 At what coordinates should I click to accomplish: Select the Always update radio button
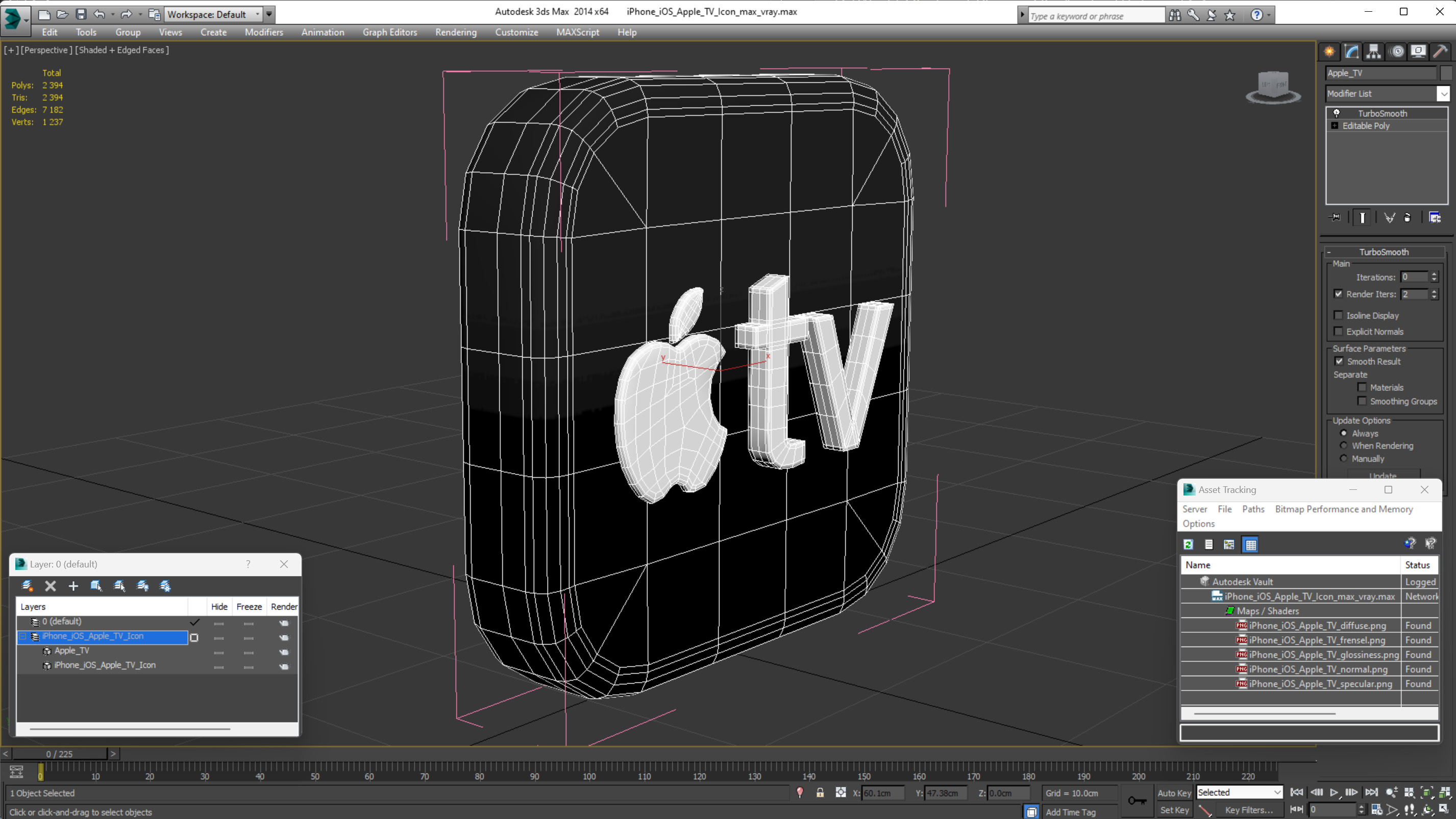(1344, 434)
